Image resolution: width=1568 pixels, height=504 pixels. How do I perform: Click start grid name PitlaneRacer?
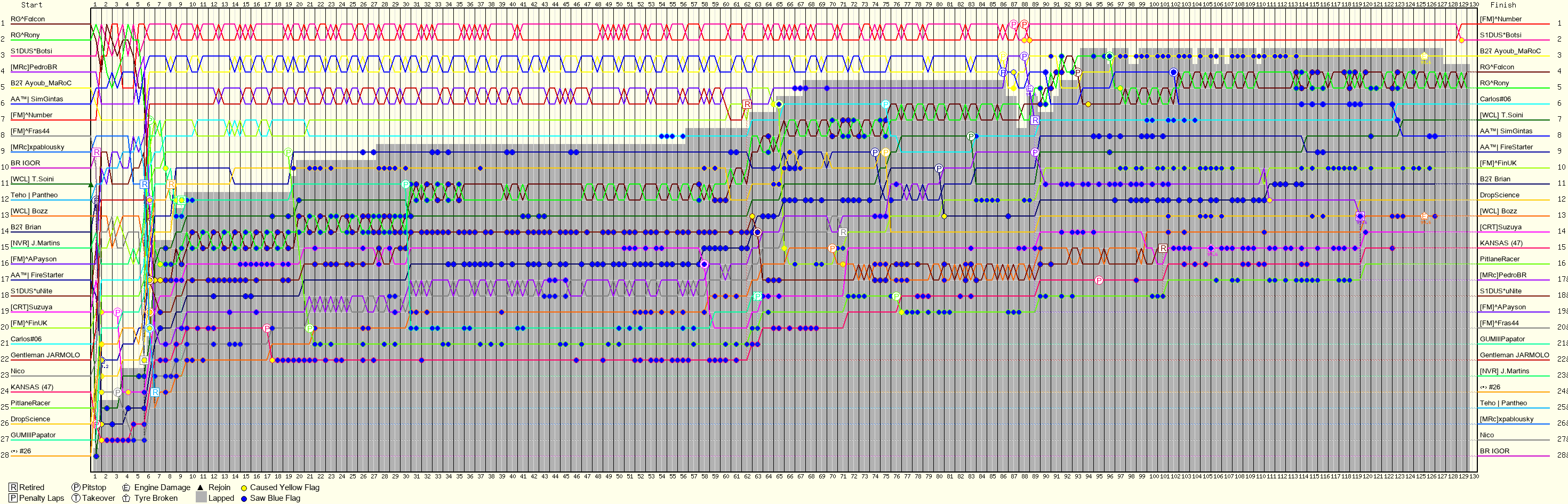point(30,403)
